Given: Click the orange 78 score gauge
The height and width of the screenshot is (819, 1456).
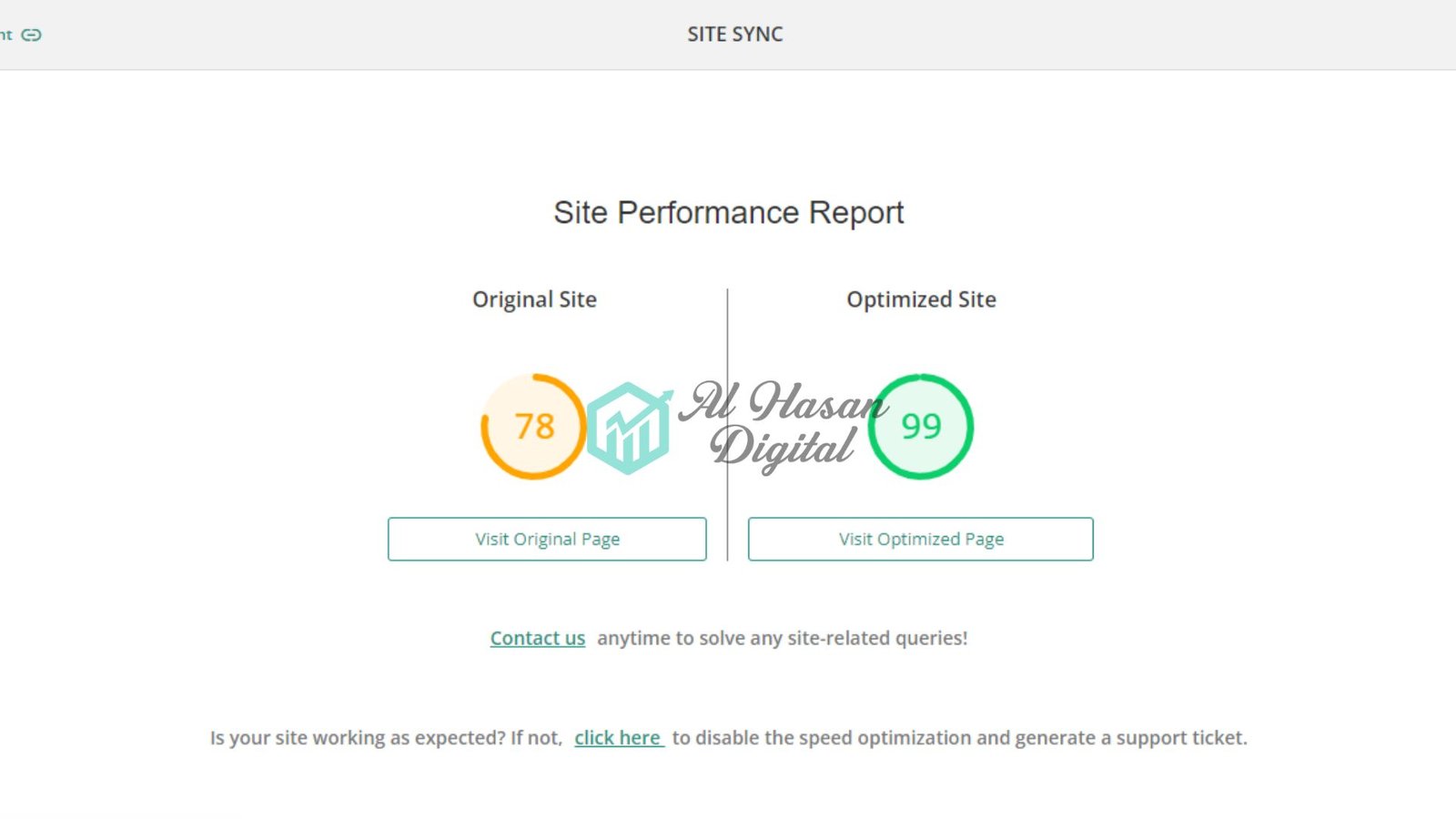Looking at the screenshot, I should 533,426.
